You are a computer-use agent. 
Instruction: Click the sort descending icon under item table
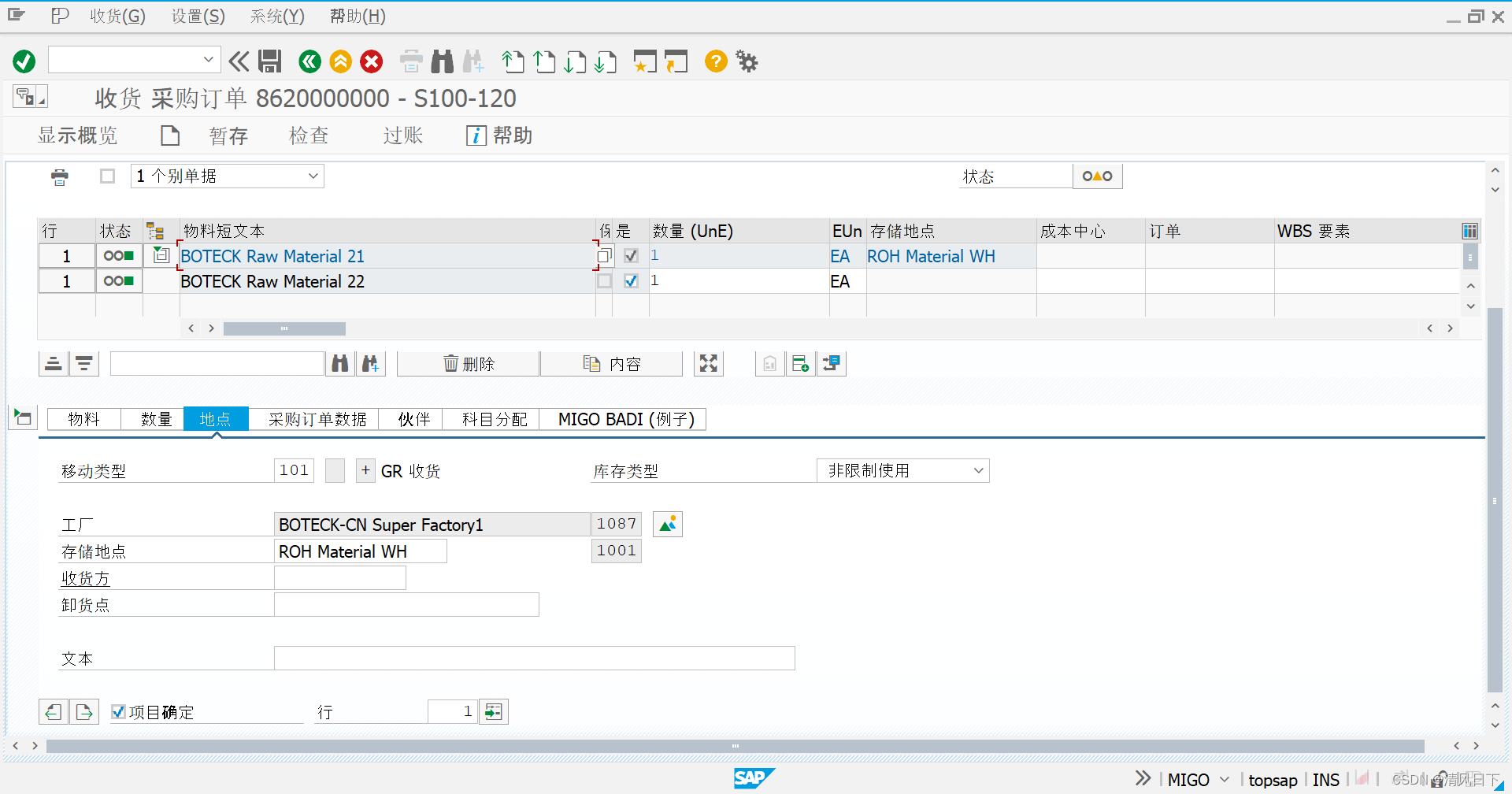pyautogui.click(x=84, y=364)
